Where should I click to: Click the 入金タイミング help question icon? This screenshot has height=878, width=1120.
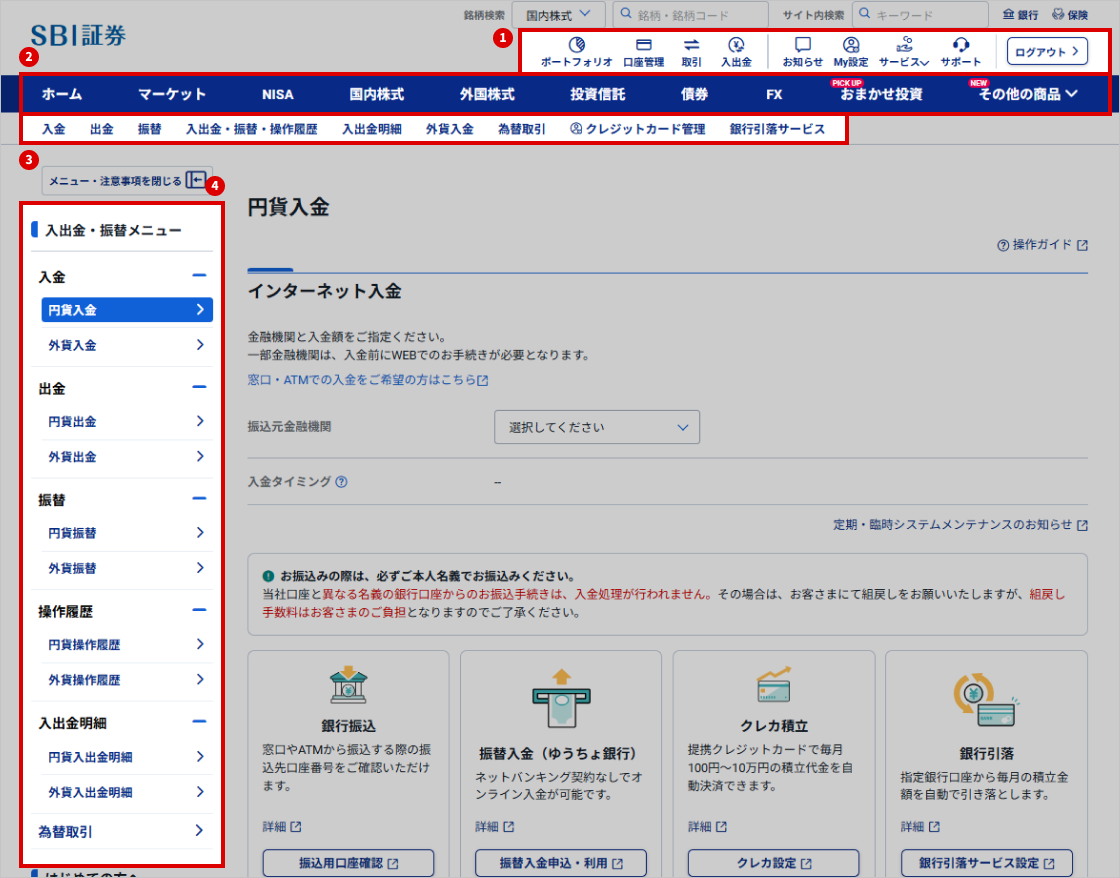coord(342,482)
